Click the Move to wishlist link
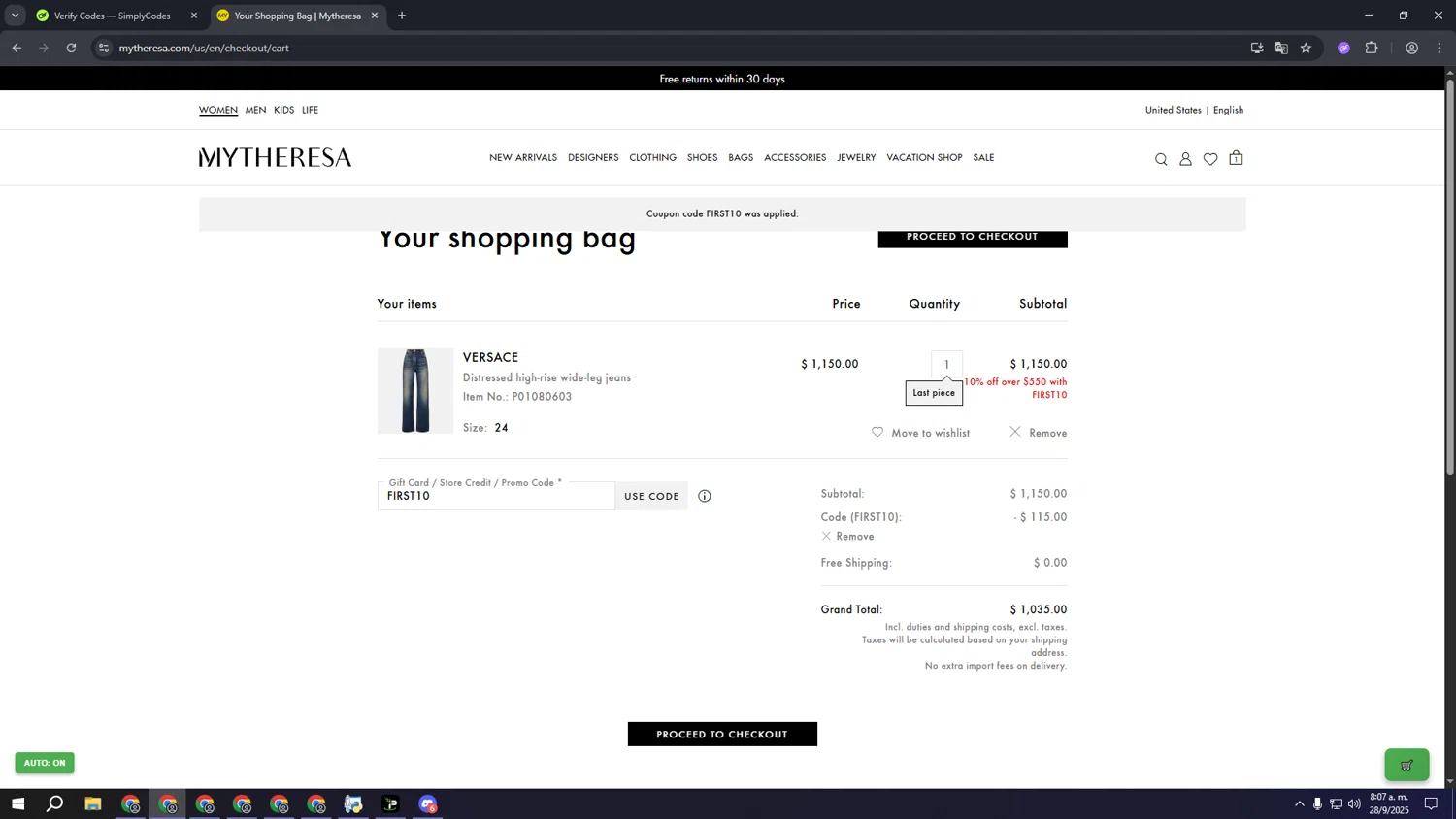The width and height of the screenshot is (1456, 819). [930, 433]
